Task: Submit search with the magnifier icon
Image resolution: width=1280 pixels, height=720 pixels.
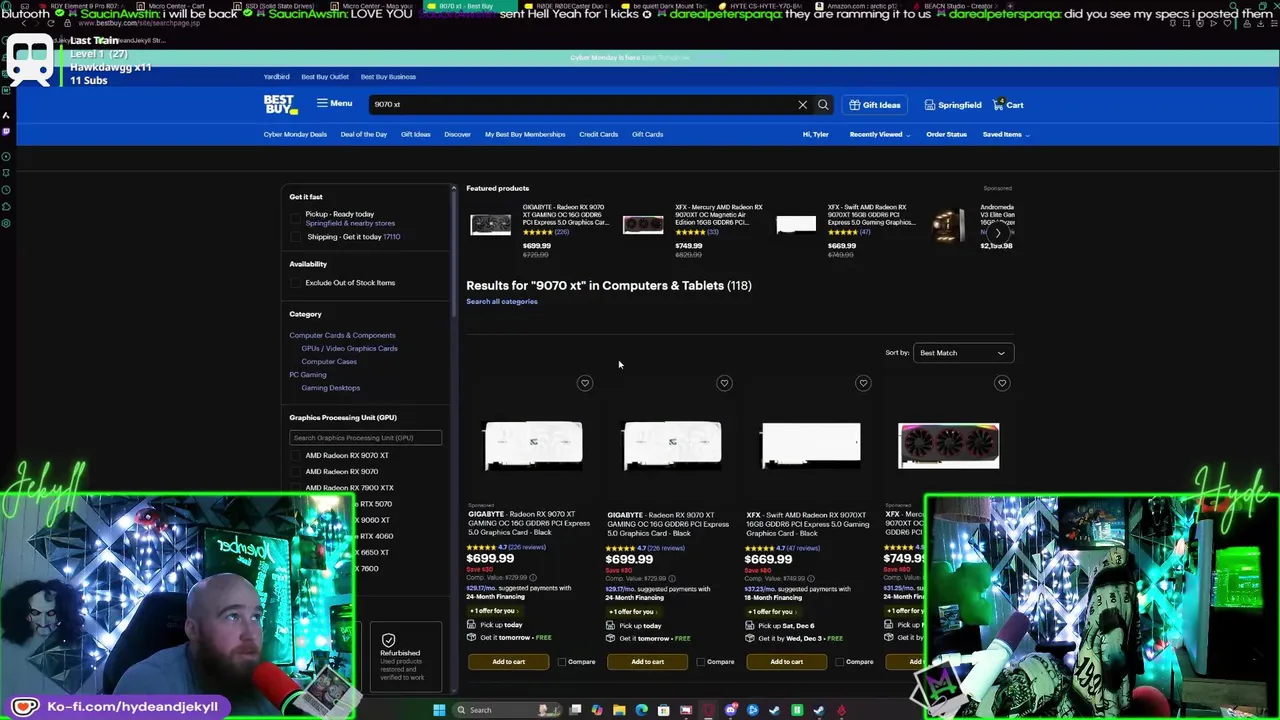Action: (823, 104)
